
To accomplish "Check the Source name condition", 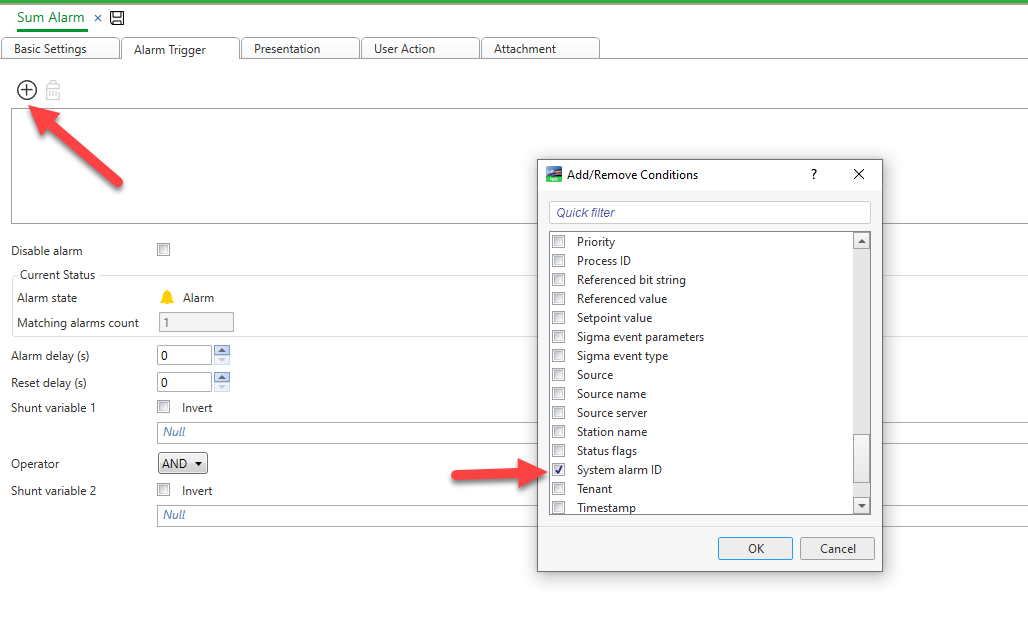I will pyautogui.click(x=559, y=393).
